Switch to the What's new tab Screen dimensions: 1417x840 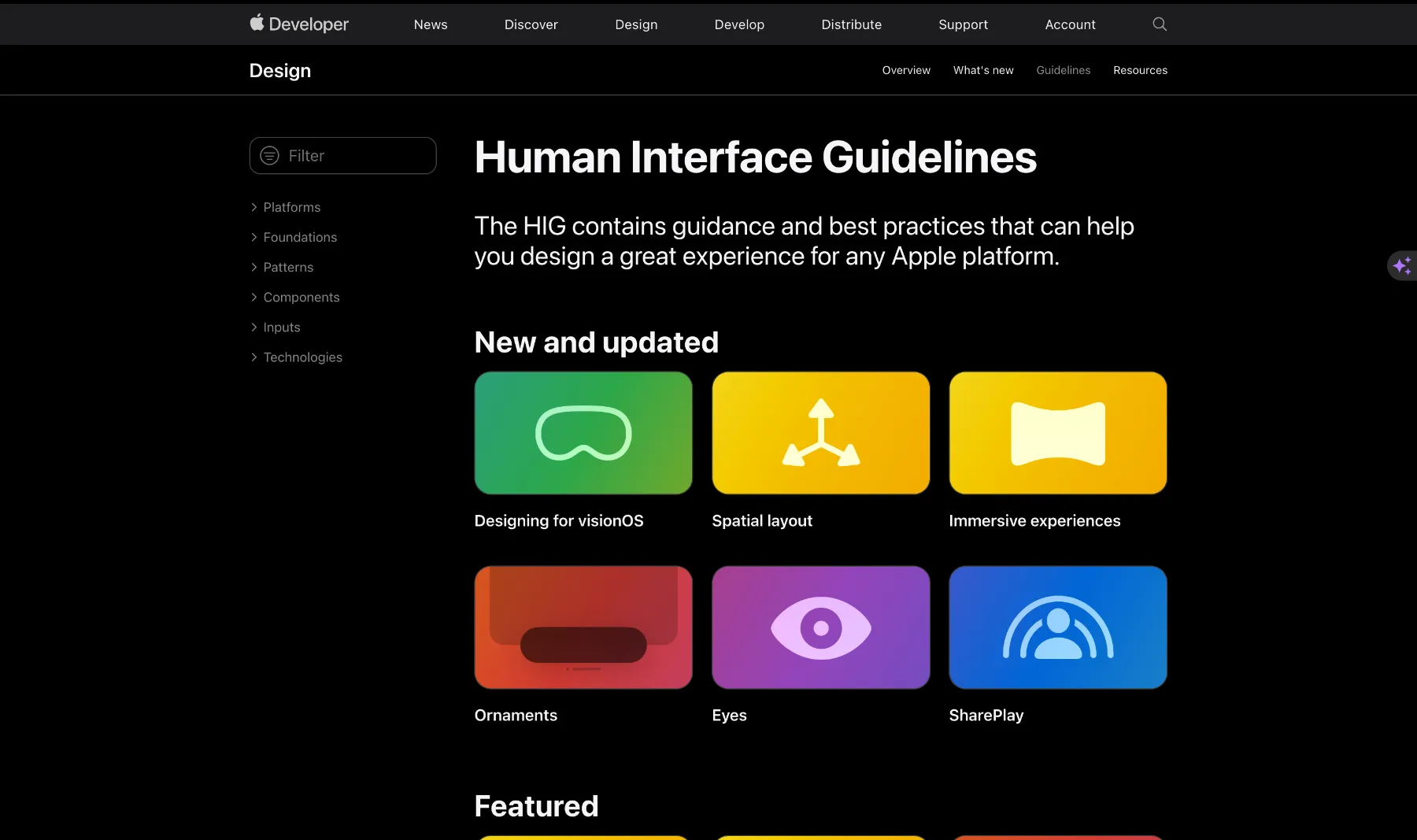point(982,70)
